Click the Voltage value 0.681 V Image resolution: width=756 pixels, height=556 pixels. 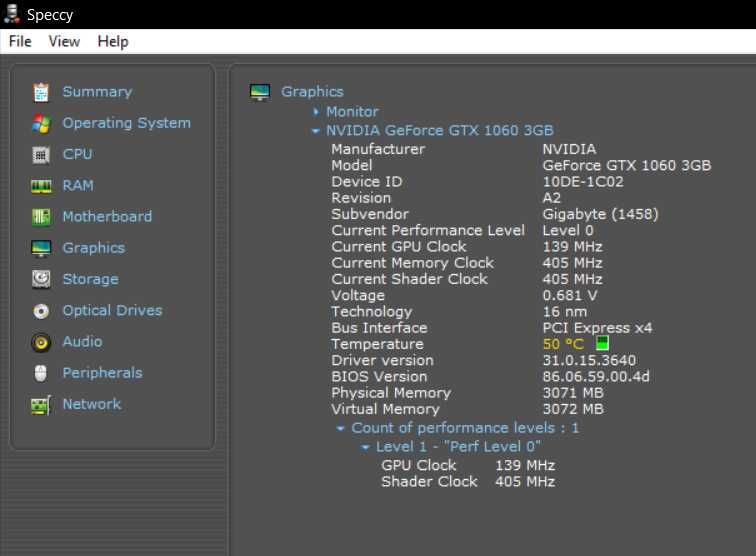[x=570, y=296]
